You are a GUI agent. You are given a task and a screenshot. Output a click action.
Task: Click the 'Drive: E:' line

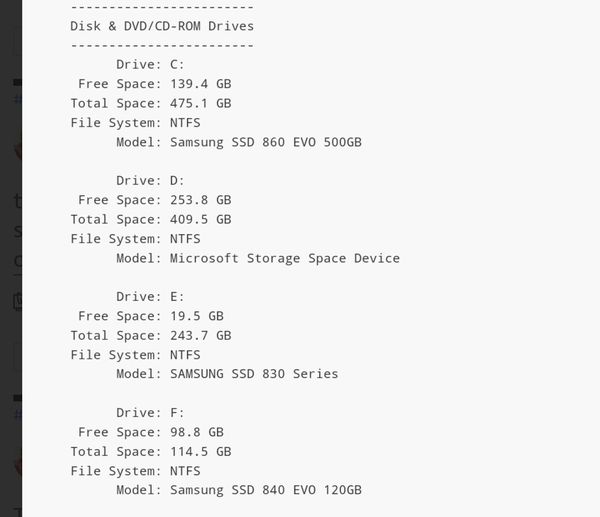tap(150, 297)
